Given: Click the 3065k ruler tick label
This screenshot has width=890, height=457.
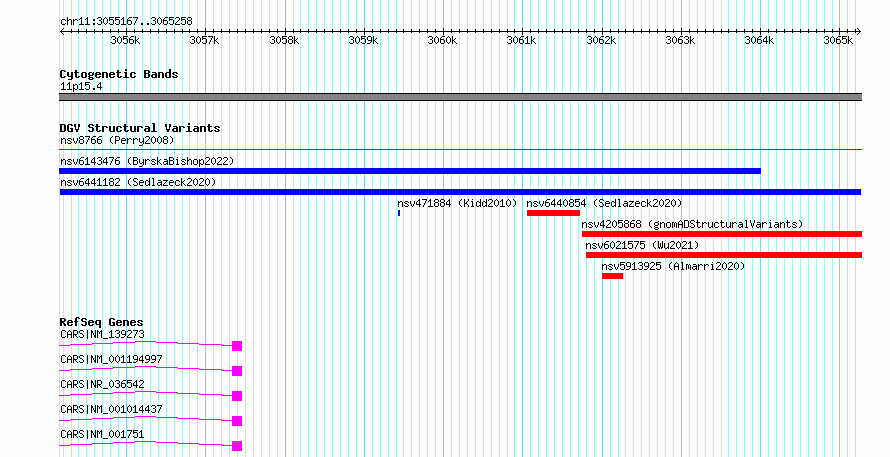Looking at the screenshot, I should (838, 40).
